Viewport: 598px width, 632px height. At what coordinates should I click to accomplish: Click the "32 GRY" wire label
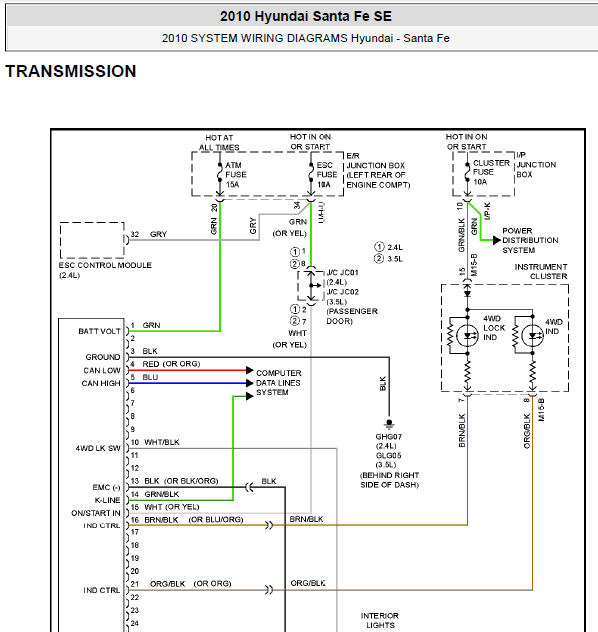pyautogui.click(x=149, y=234)
